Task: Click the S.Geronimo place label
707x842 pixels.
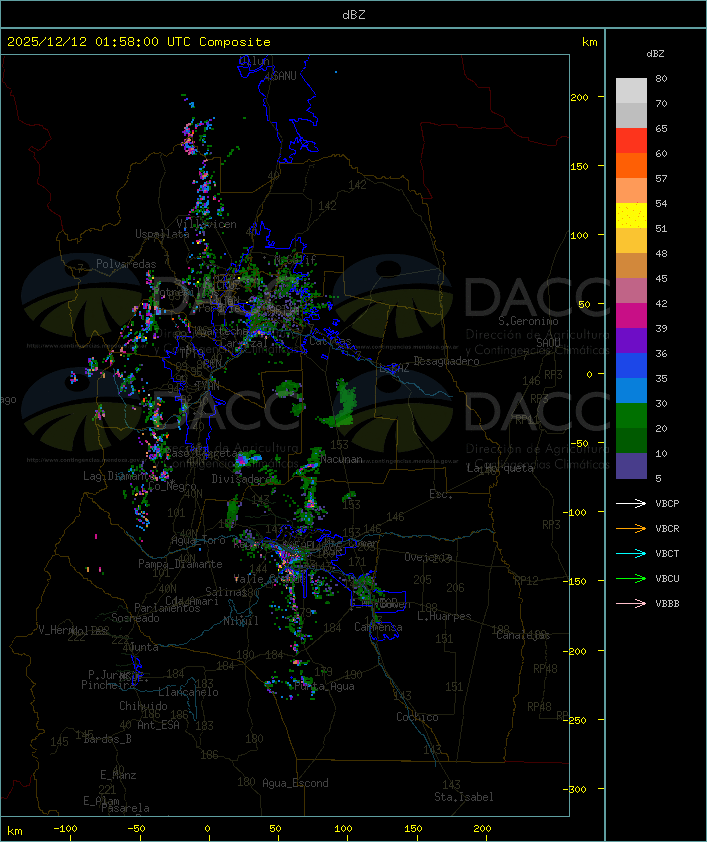Action: click(528, 321)
